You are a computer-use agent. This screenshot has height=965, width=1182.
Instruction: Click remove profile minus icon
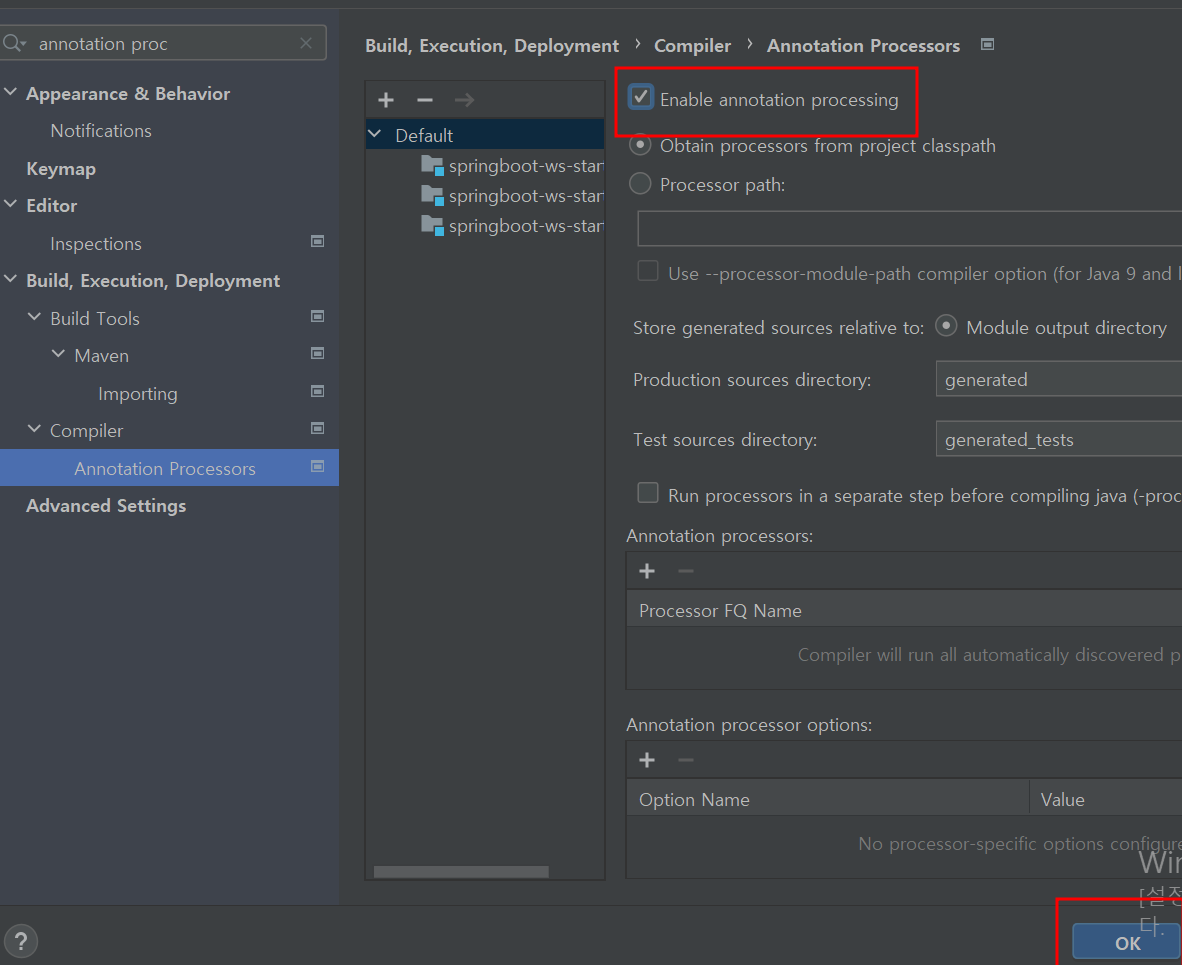click(x=425, y=100)
